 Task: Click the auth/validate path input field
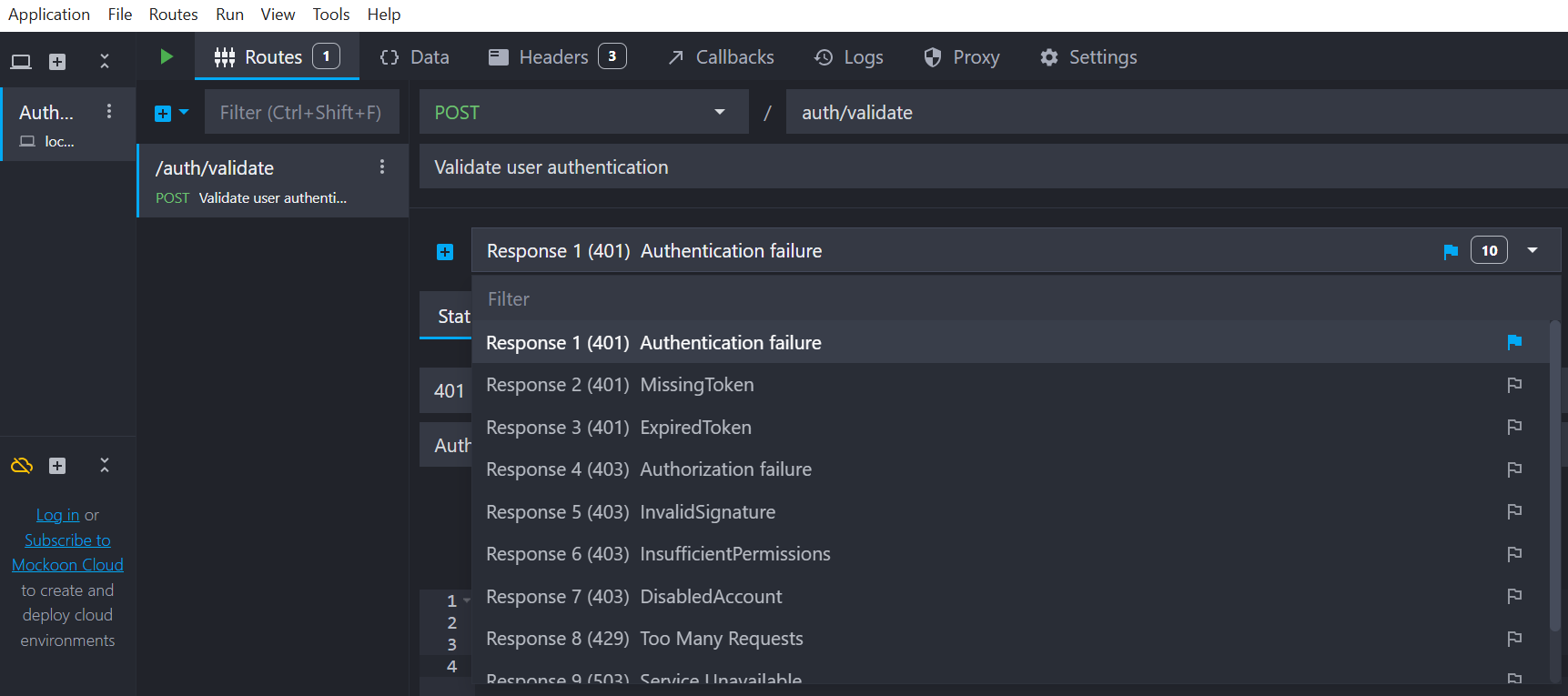pos(1177,112)
